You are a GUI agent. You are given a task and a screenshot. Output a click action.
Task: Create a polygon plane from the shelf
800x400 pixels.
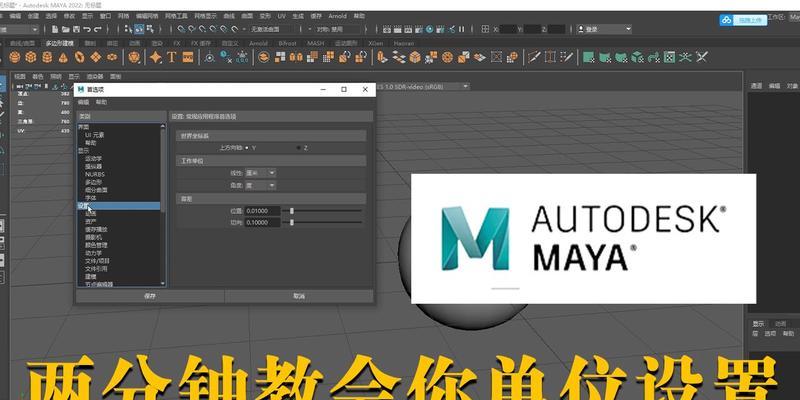coord(95,57)
